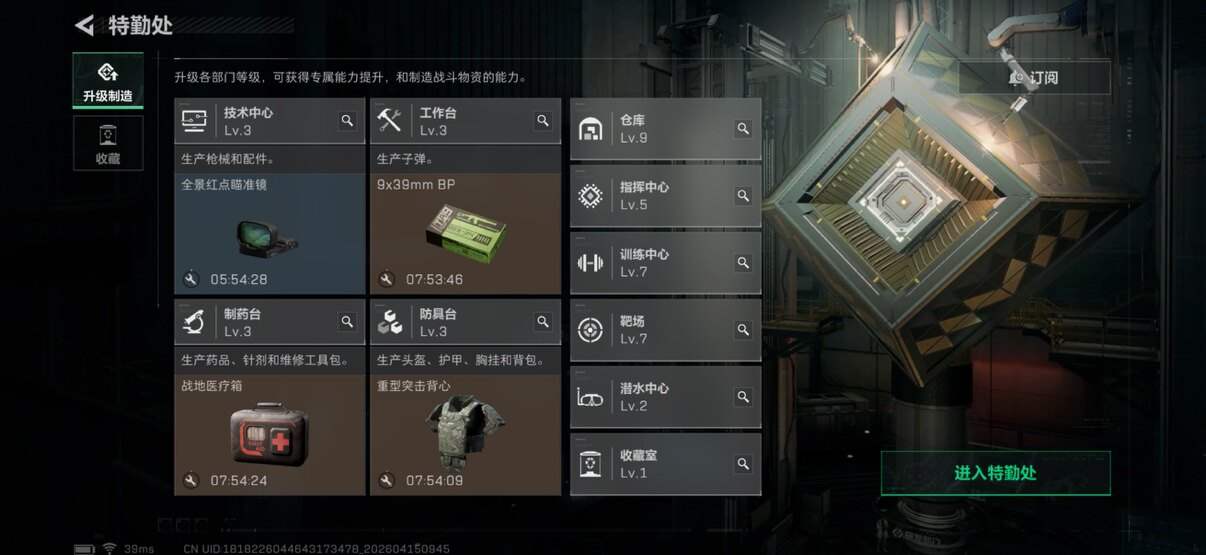Select the 全景红点瞄准镜 production item
Viewport: 1206px width, 555px height.
point(269,233)
